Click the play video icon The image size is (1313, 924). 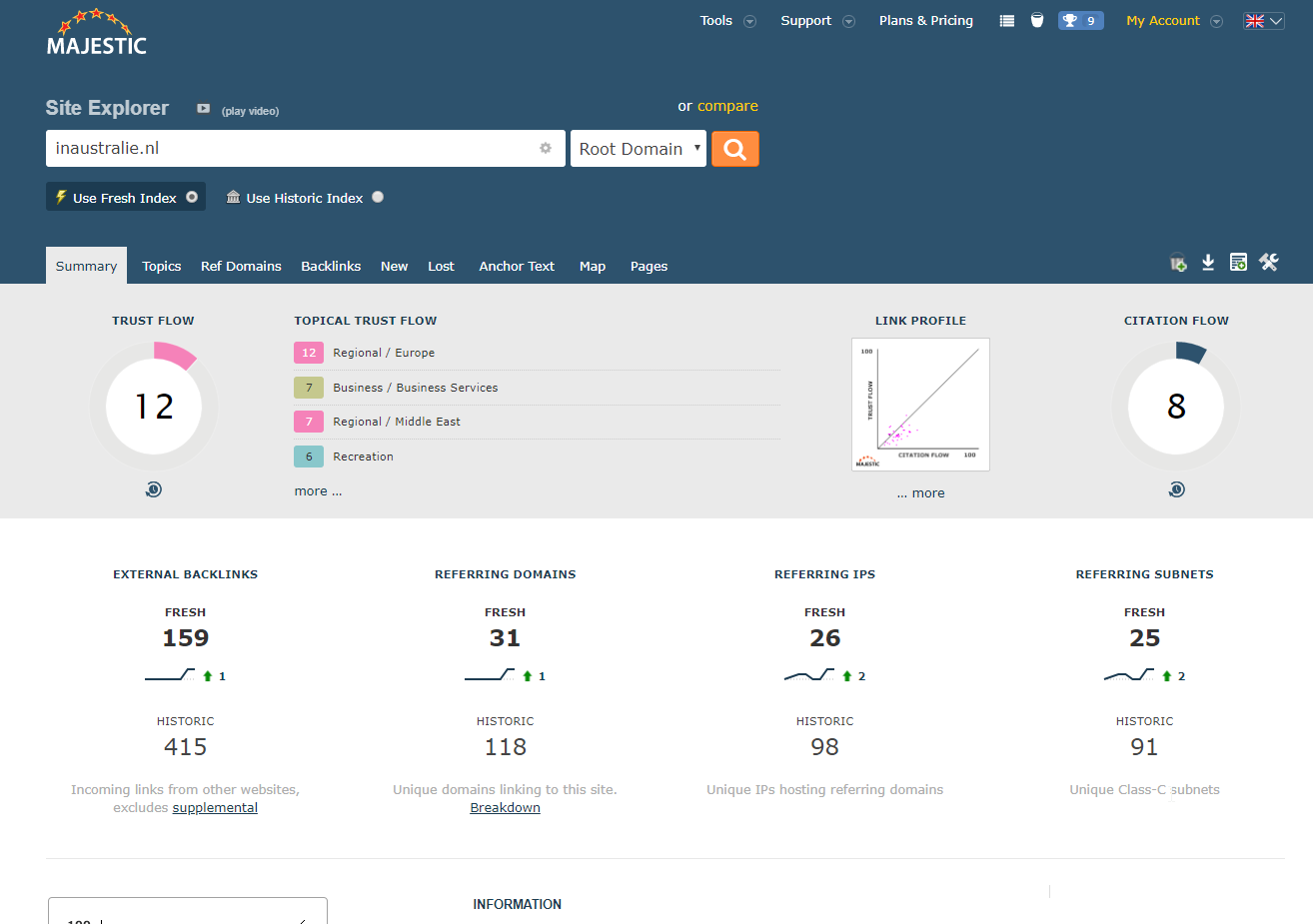204,109
